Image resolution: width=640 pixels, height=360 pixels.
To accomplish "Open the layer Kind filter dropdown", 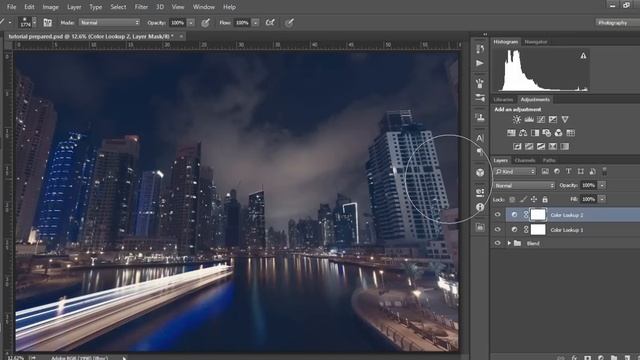I will pos(515,171).
